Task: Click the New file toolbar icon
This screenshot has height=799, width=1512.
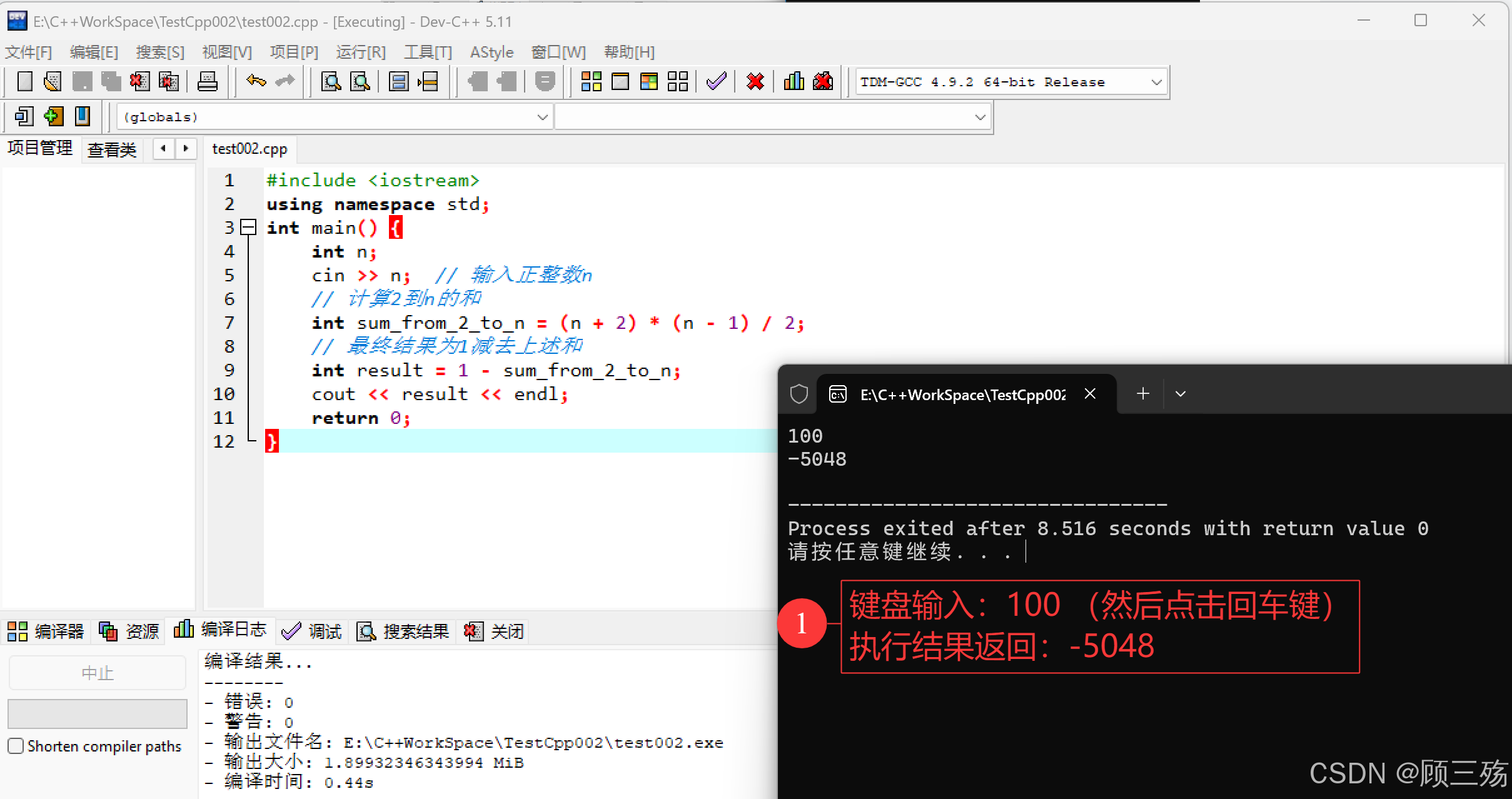Action: point(24,82)
